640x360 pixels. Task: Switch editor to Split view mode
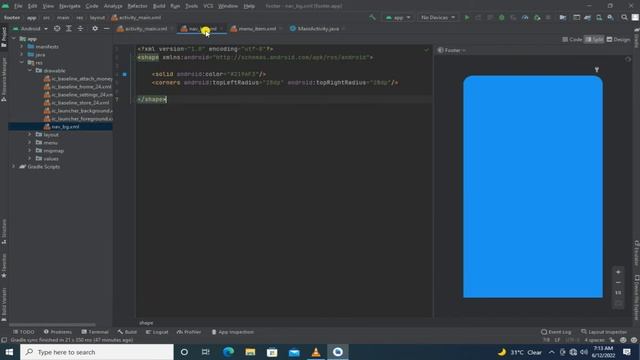tap(594, 40)
